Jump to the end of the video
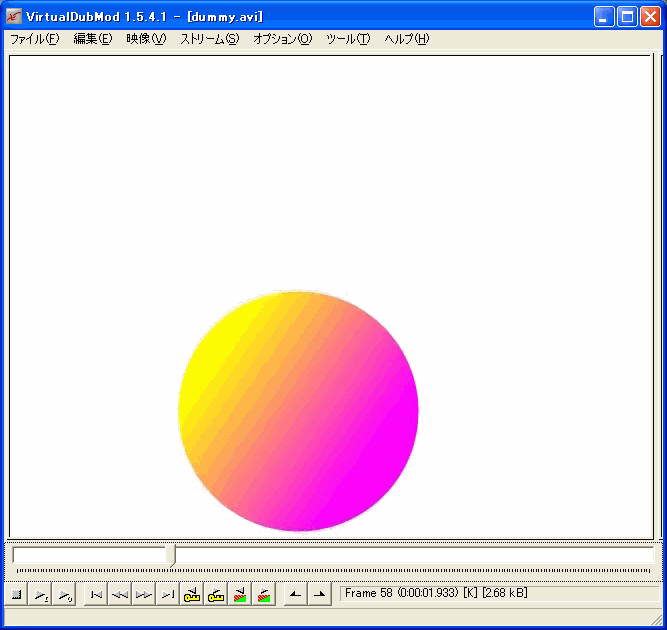The height and width of the screenshot is (630, 667). 167,594
